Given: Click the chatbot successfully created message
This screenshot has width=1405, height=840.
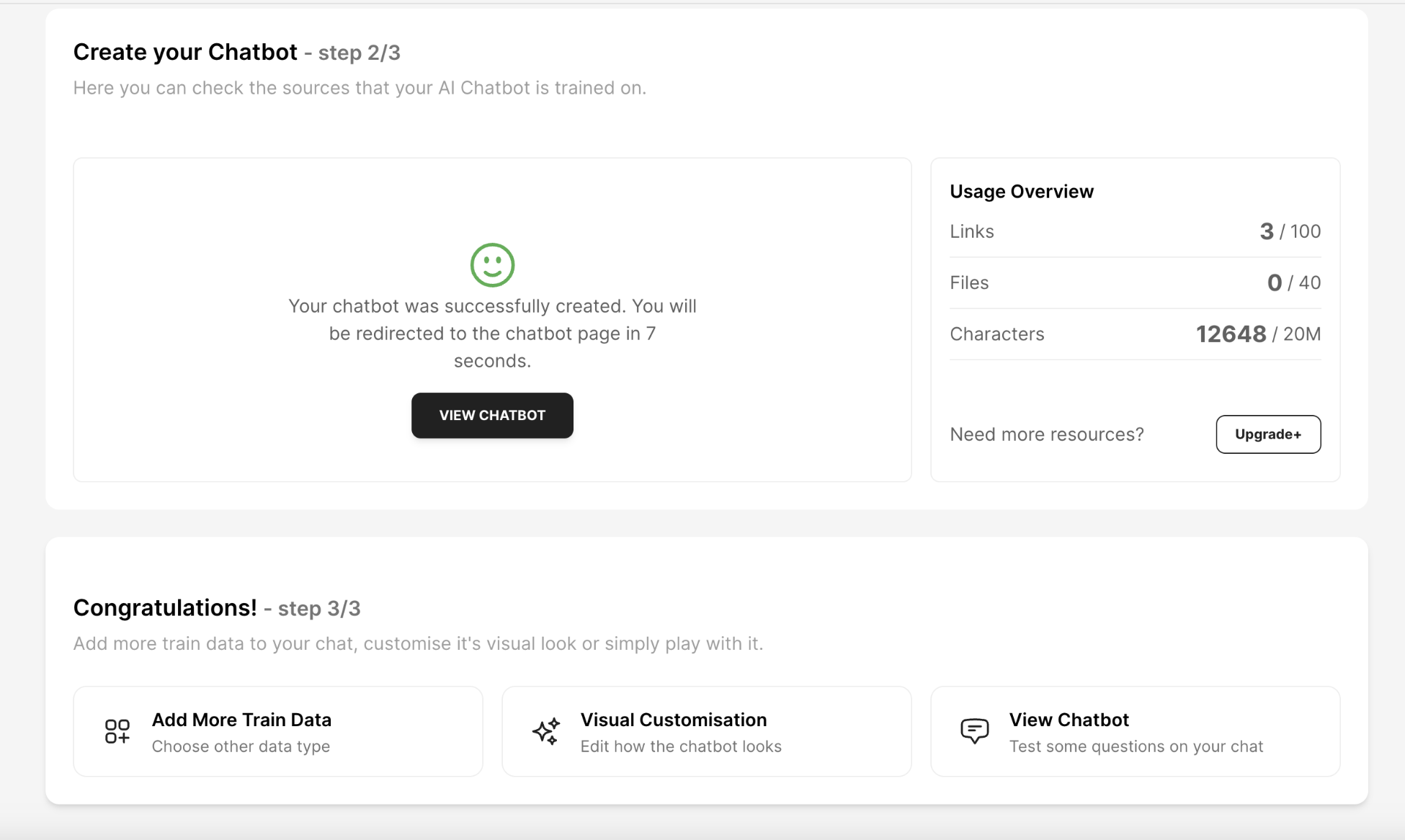Looking at the screenshot, I should coord(492,334).
